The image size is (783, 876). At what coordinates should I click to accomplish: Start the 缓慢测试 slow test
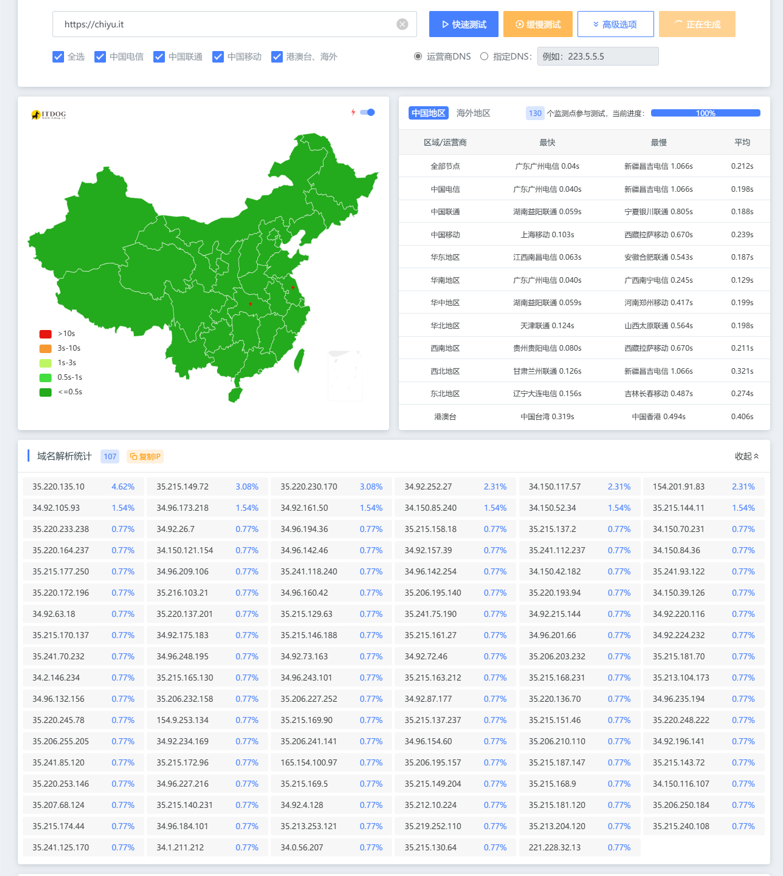[x=538, y=24]
